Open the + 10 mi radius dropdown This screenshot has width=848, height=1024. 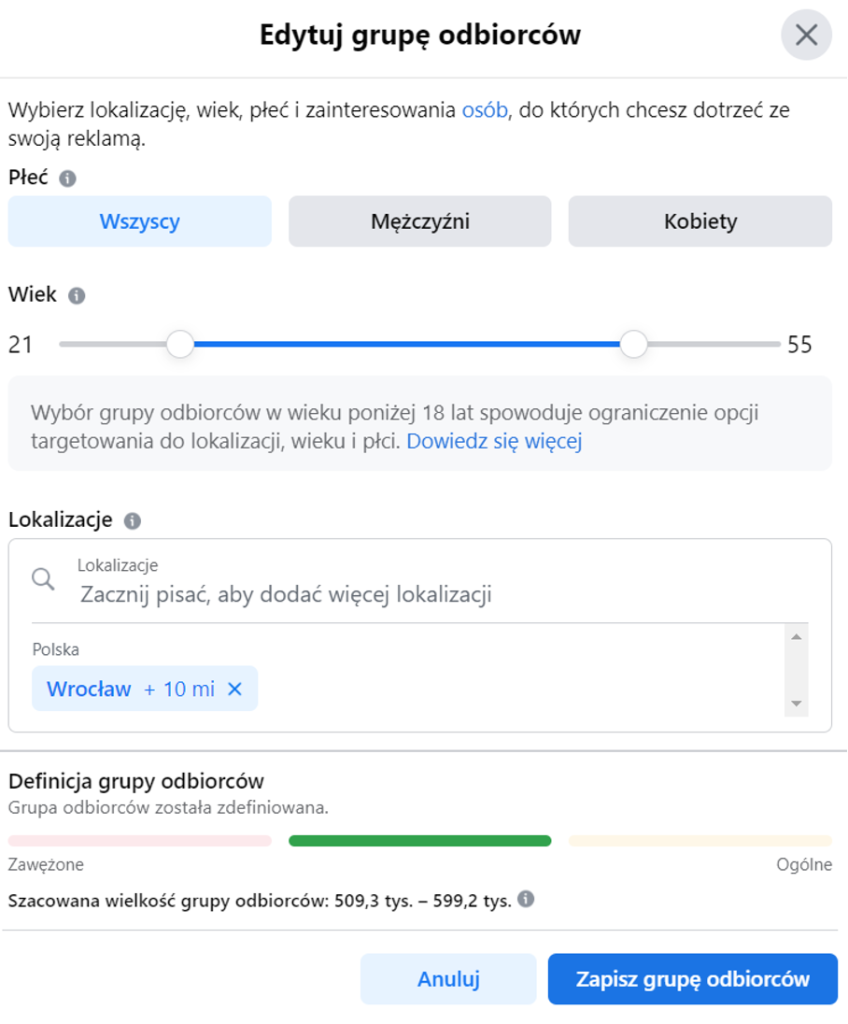[x=179, y=689]
